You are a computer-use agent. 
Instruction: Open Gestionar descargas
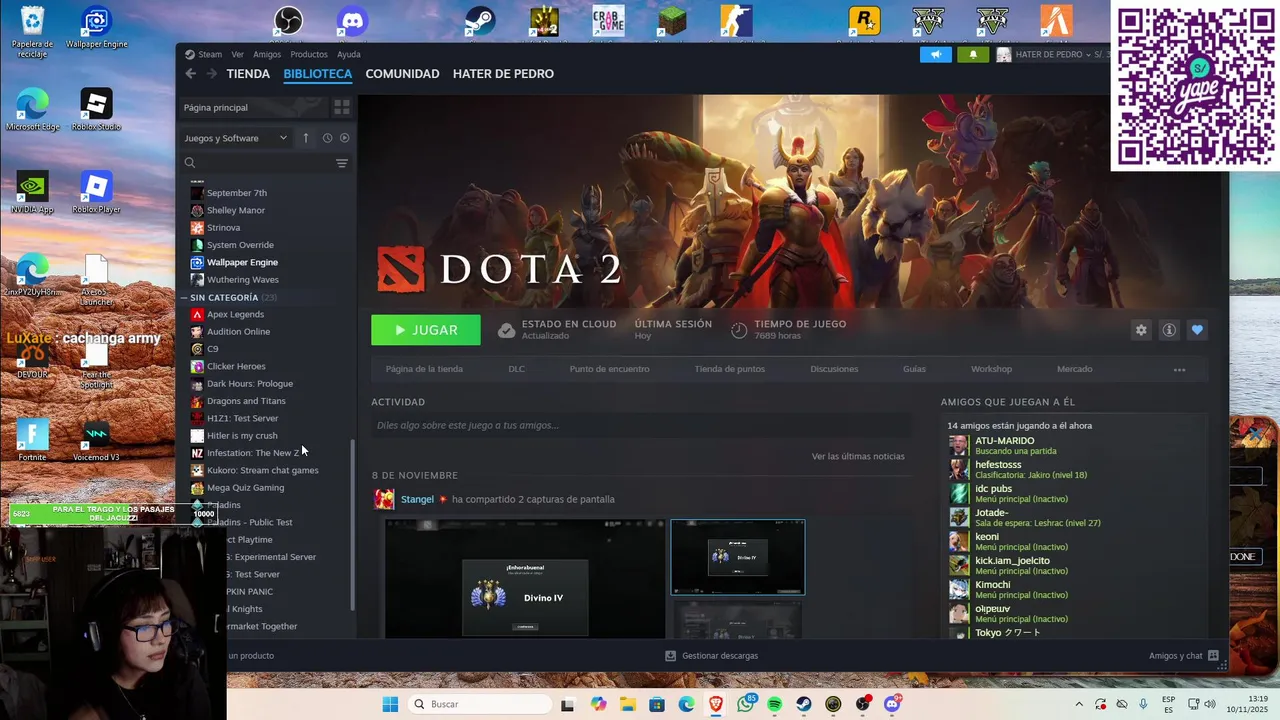(x=712, y=656)
